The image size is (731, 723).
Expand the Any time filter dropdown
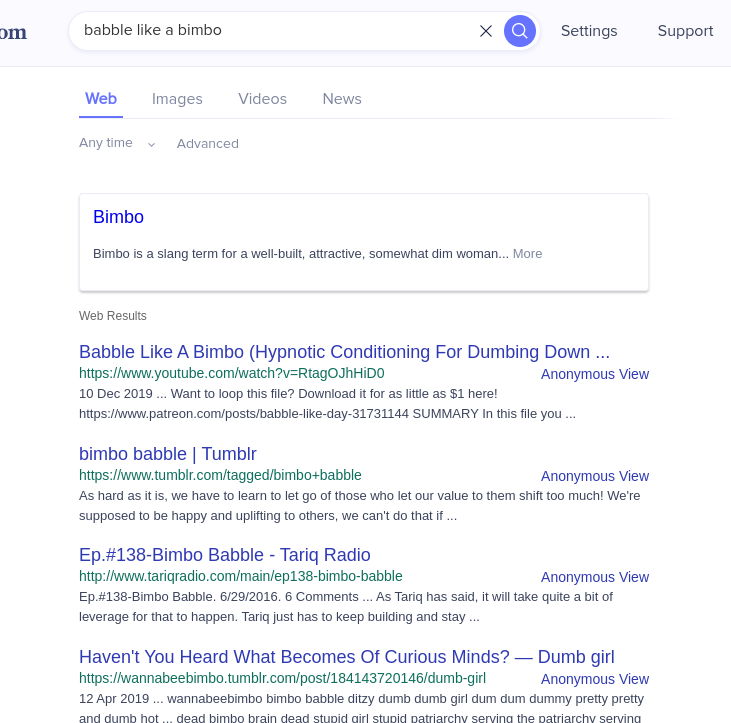point(117,143)
